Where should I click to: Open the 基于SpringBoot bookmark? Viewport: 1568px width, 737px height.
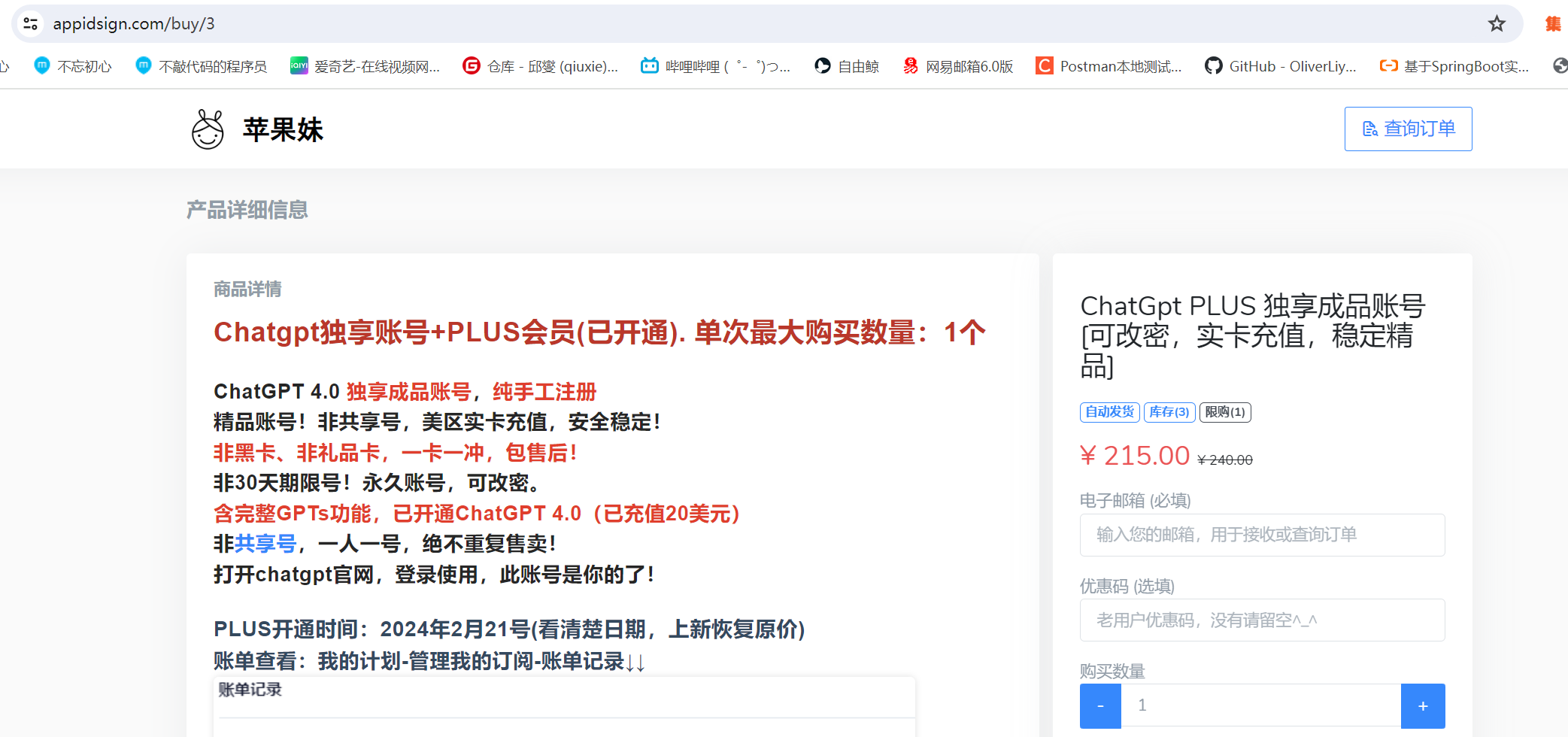coord(1454,66)
